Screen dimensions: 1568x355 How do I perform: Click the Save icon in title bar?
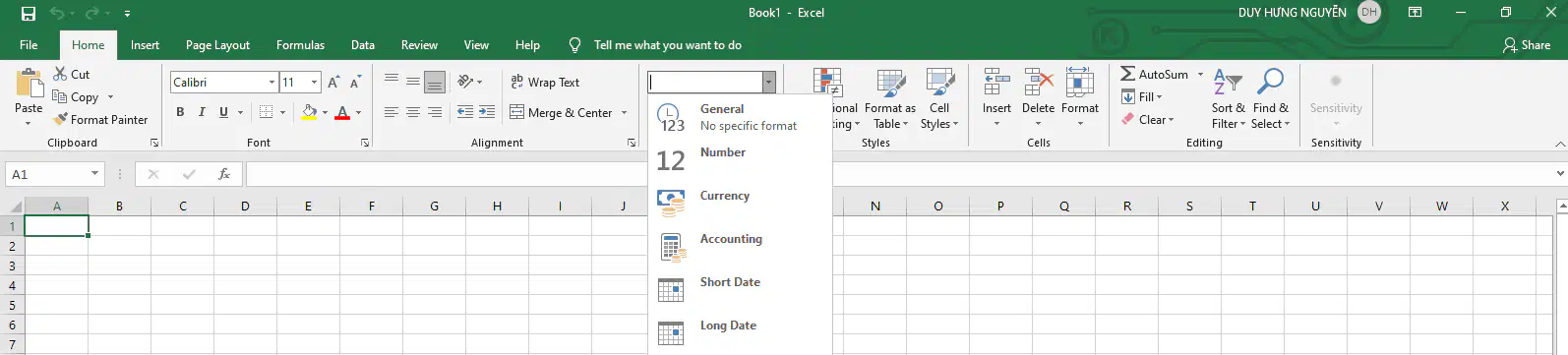pyautogui.click(x=29, y=14)
